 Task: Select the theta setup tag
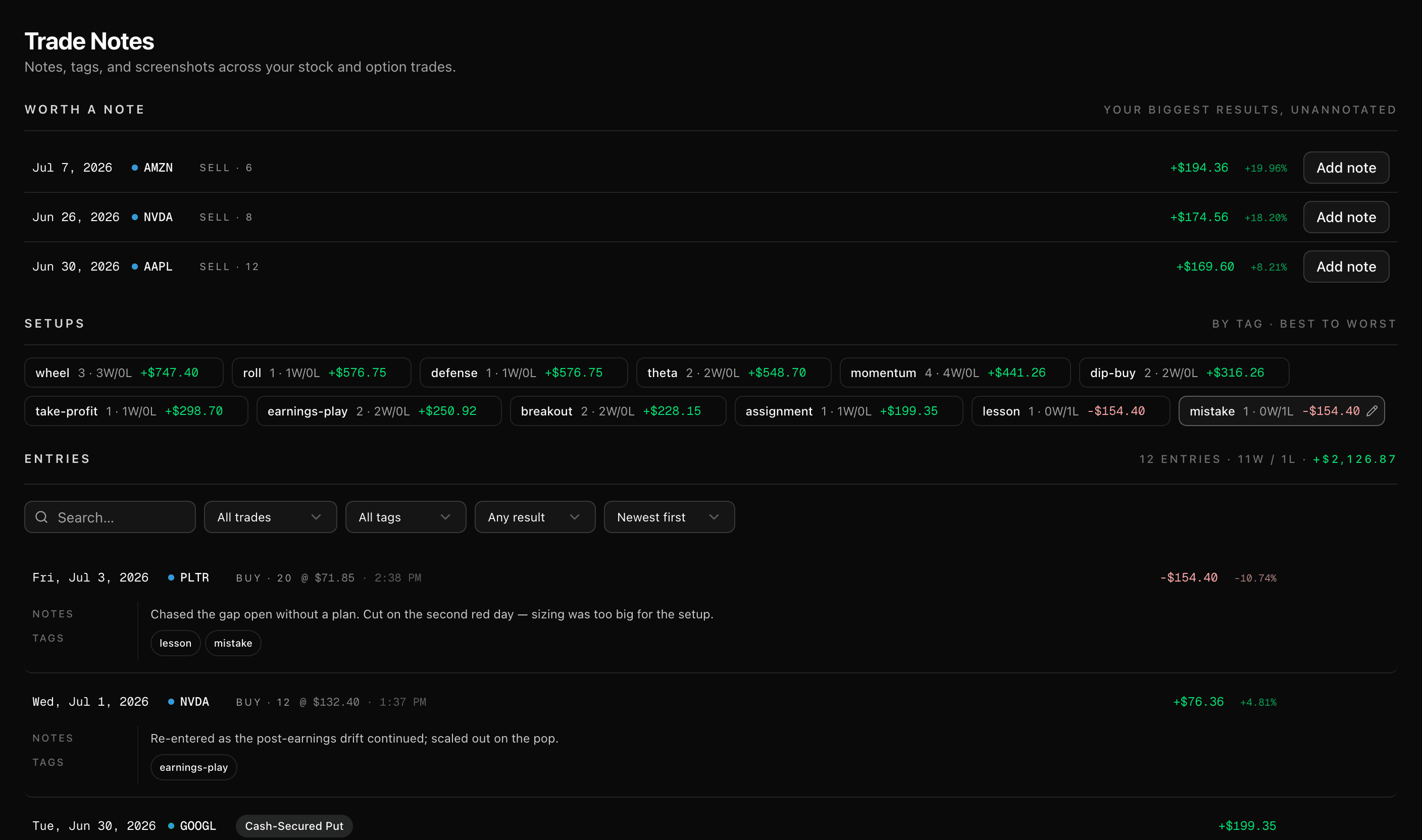coord(734,373)
